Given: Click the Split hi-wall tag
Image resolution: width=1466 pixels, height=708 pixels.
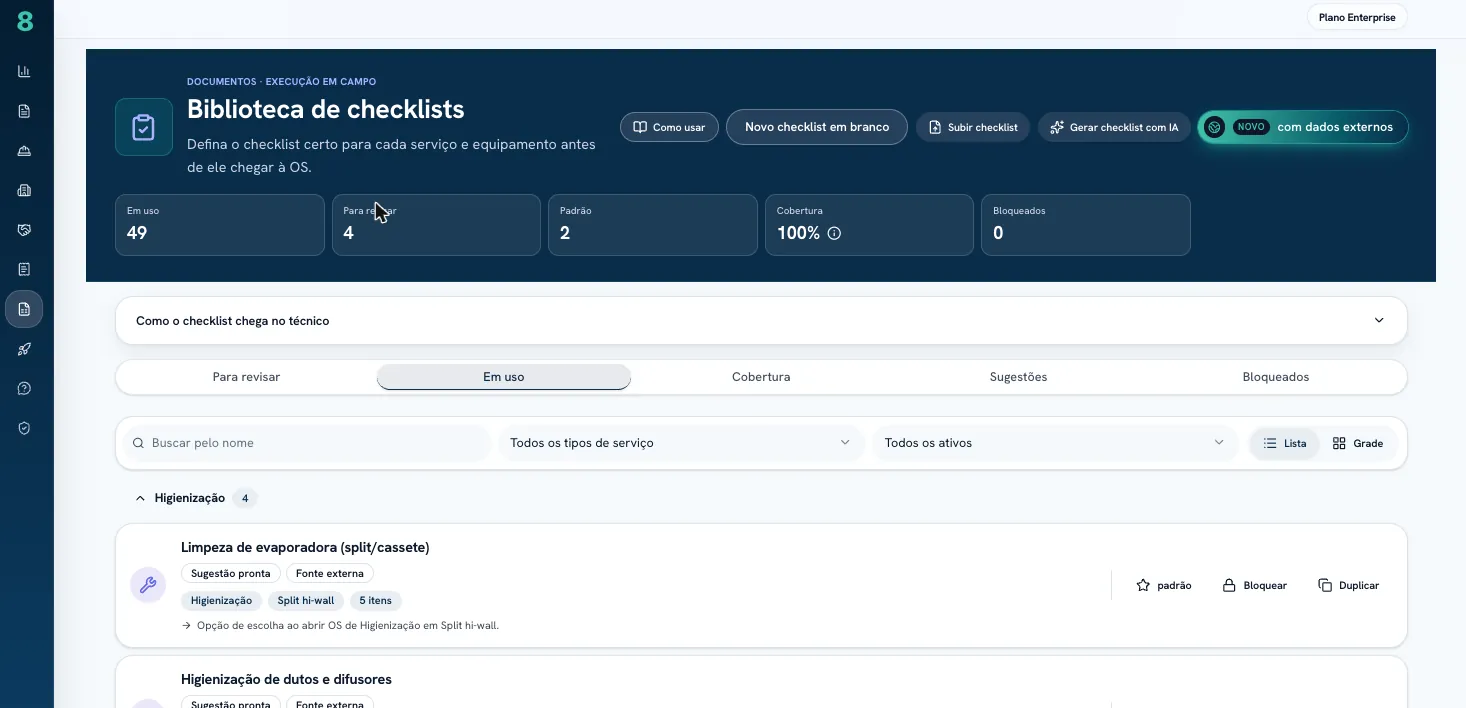Looking at the screenshot, I should (x=306, y=601).
